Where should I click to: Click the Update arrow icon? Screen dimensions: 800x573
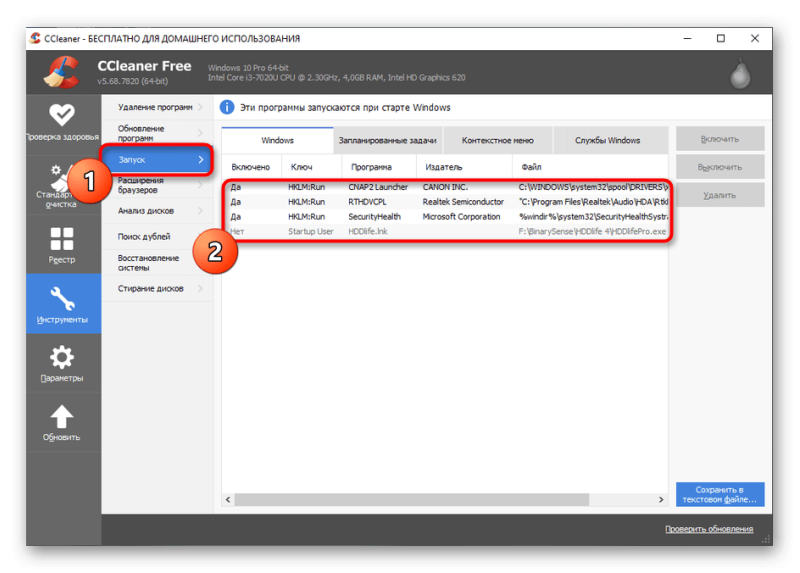pos(62,416)
